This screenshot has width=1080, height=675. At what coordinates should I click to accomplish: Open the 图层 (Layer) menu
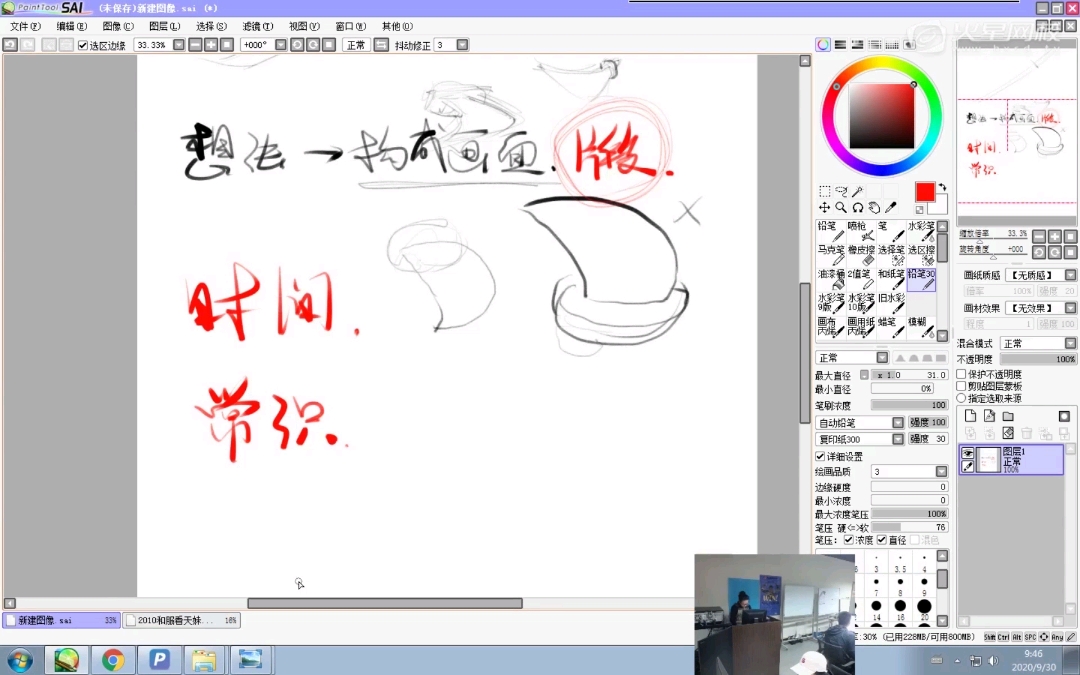(165, 26)
